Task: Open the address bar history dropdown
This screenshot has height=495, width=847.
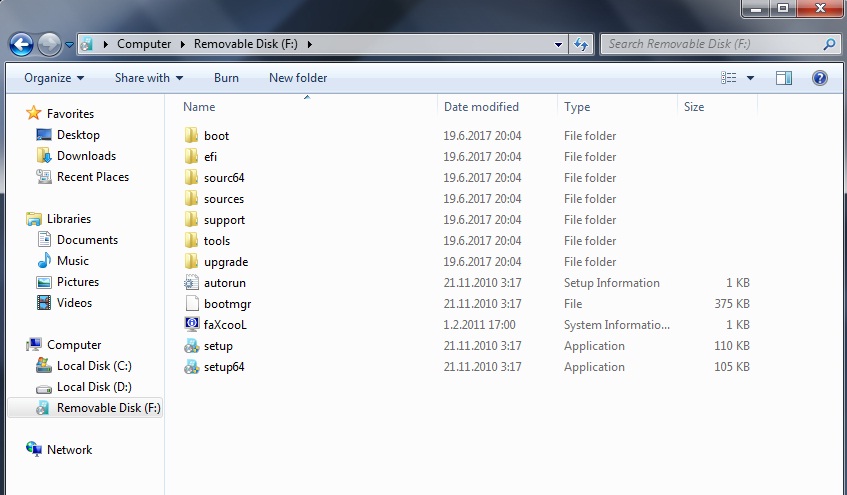Action: pyautogui.click(x=558, y=44)
